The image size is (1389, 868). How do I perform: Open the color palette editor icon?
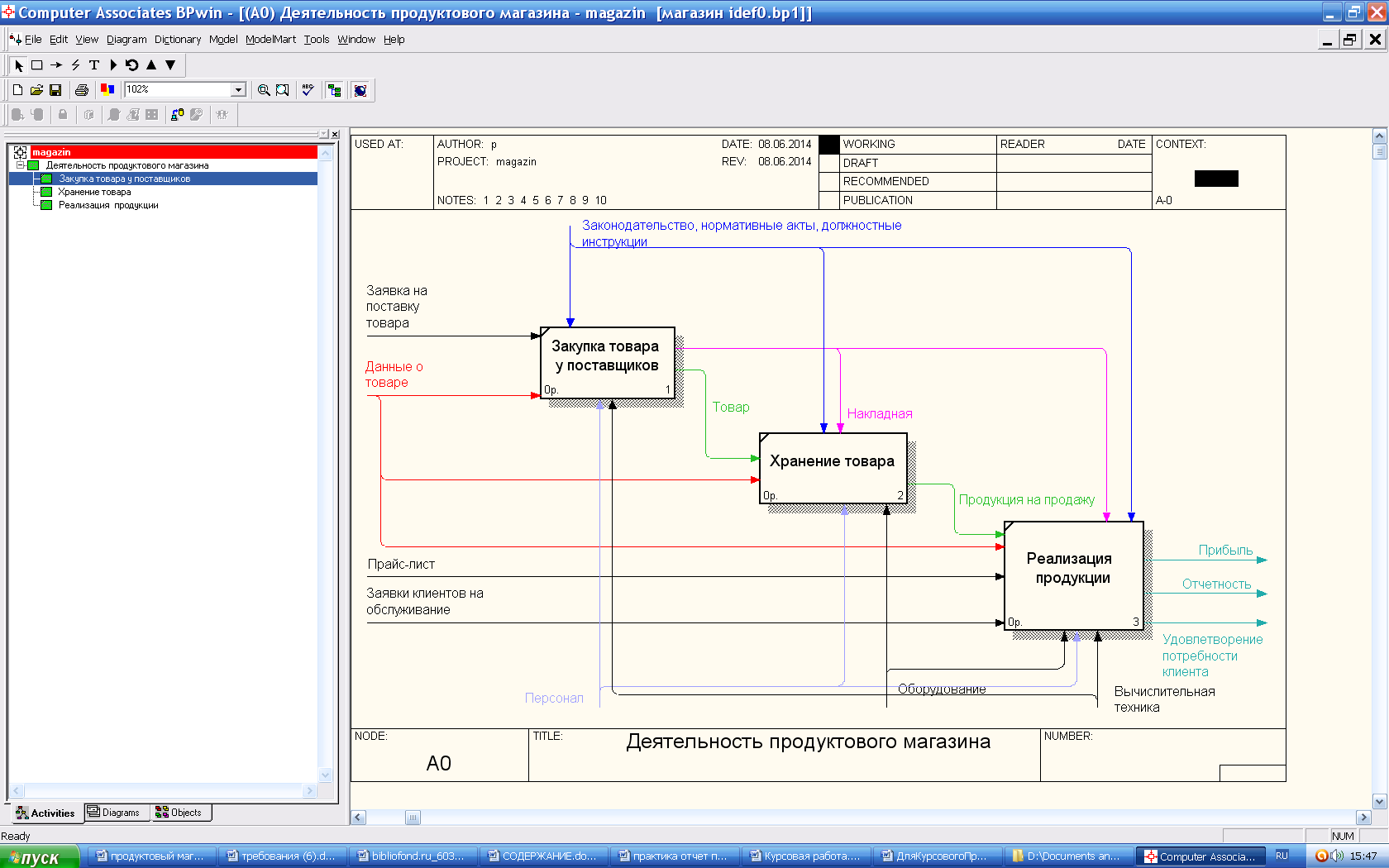[x=107, y=89]
